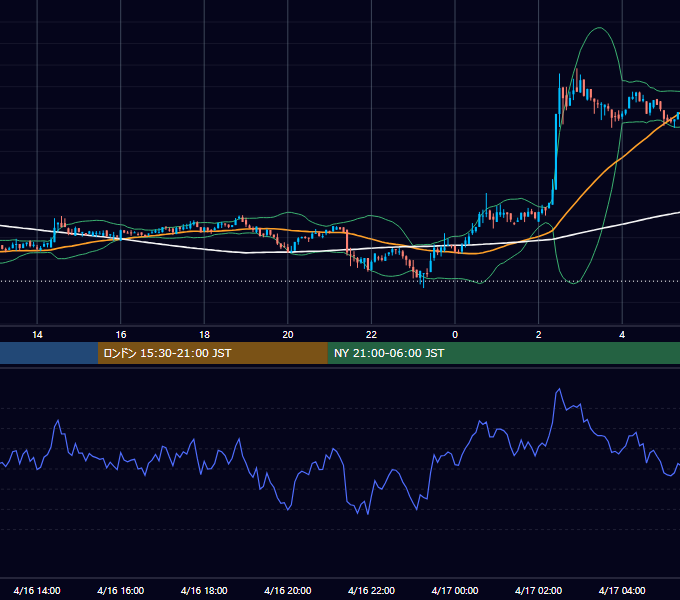Click the 14 hour label on price chart axis
The width and height of the screenshot is (680, 600).
tap(37, 335)
